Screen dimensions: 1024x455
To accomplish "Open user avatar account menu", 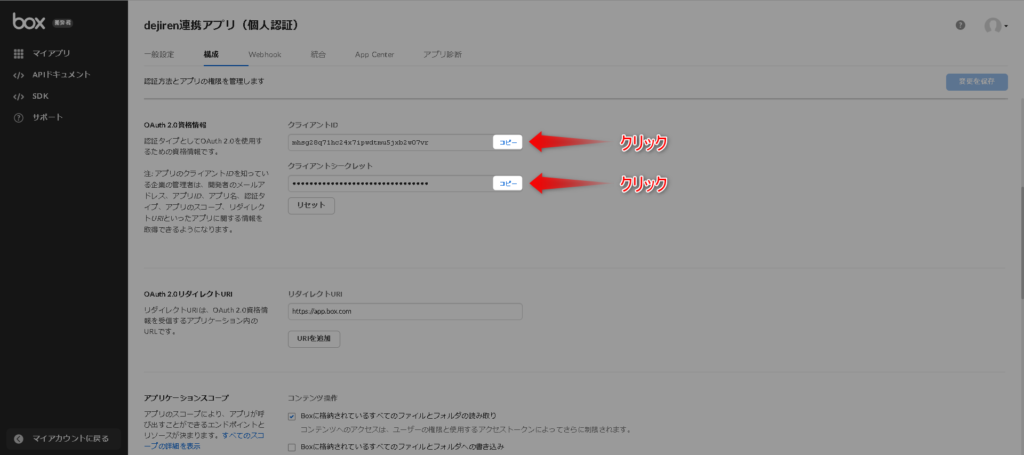I will tap(996, 26).
